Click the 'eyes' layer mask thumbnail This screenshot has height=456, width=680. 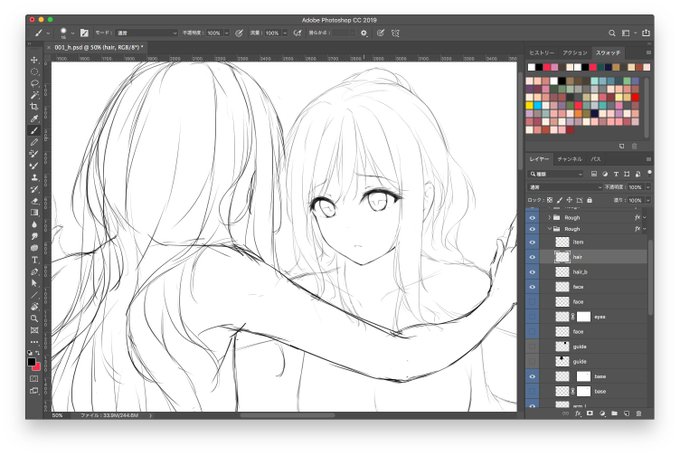pyautogui.click(x=584, y=317)
